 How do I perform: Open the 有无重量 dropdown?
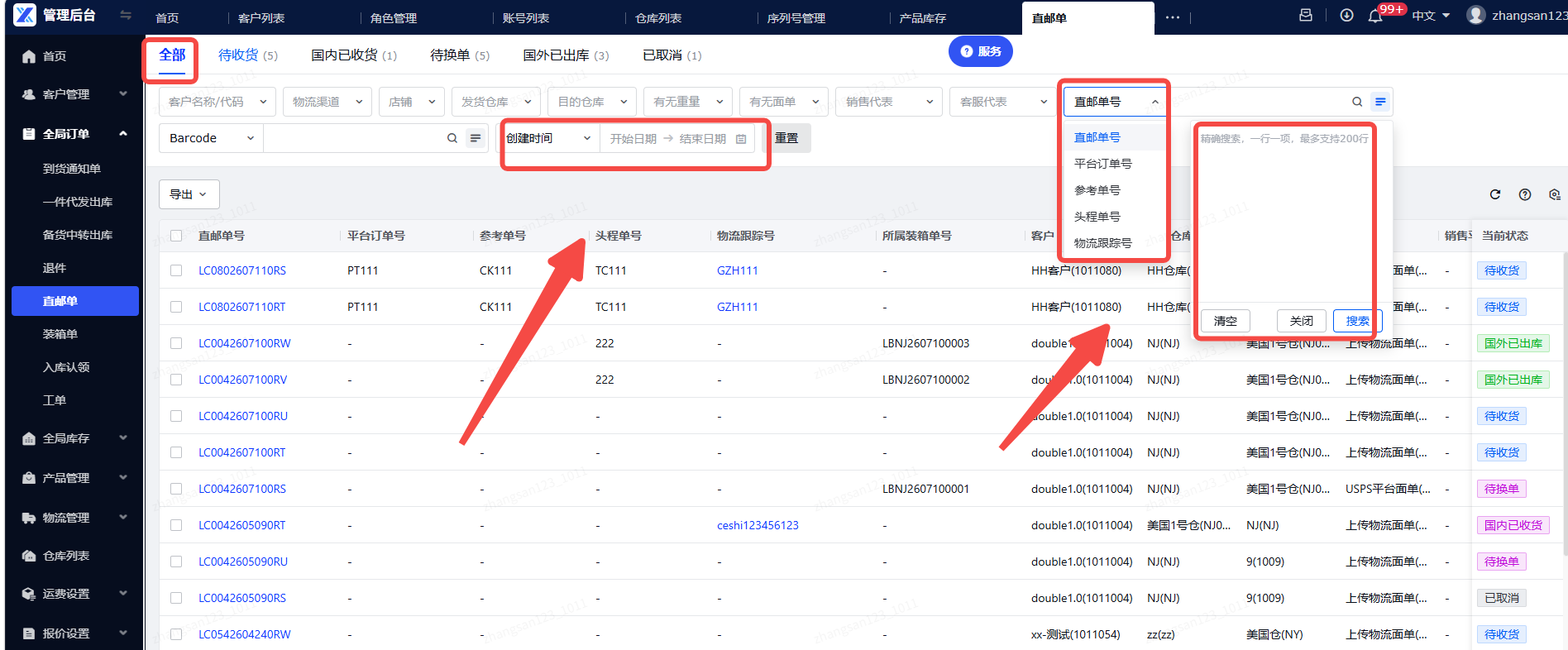(x=688, y=102)
